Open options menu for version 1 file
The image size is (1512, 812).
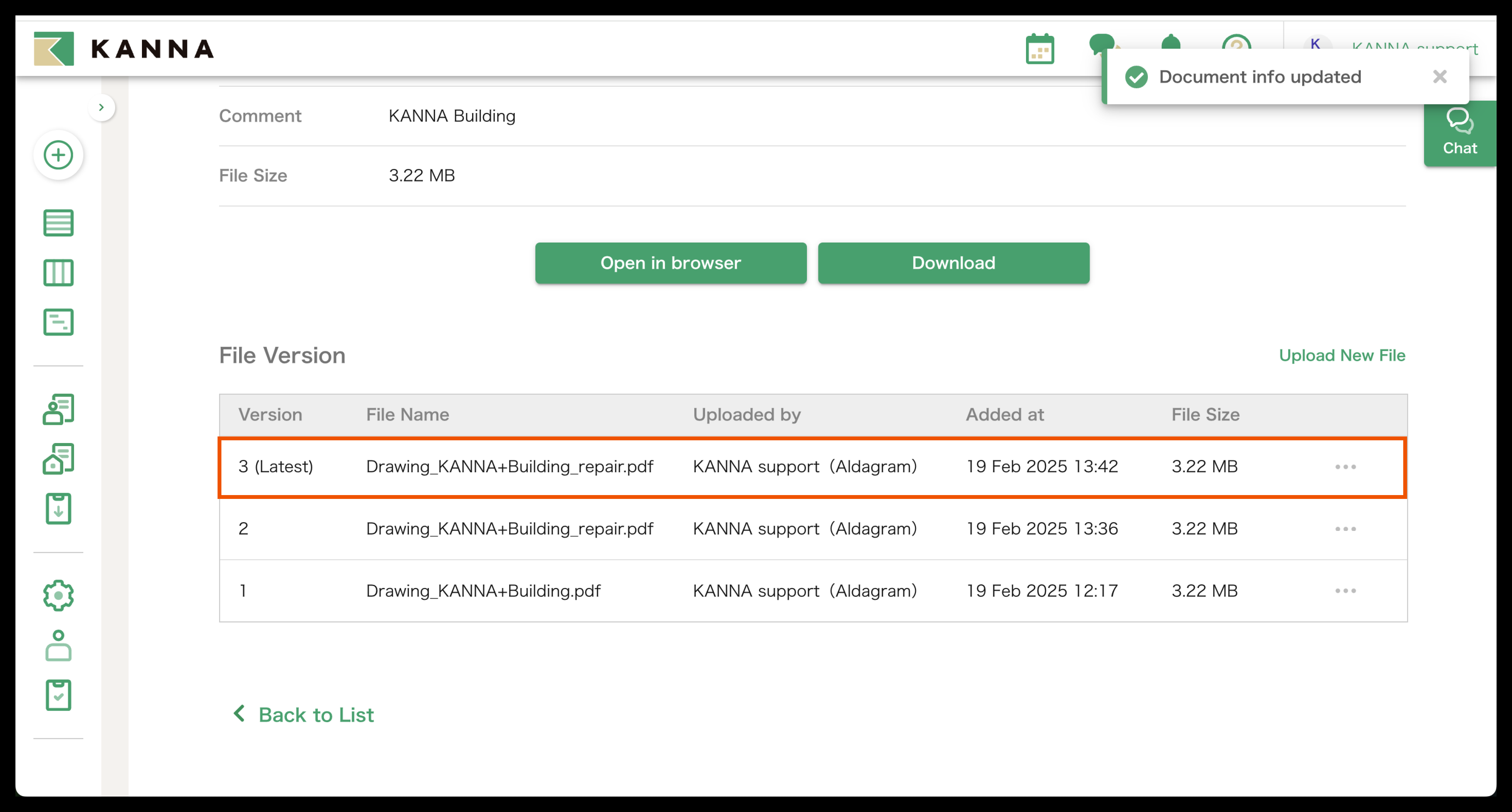1345,590
